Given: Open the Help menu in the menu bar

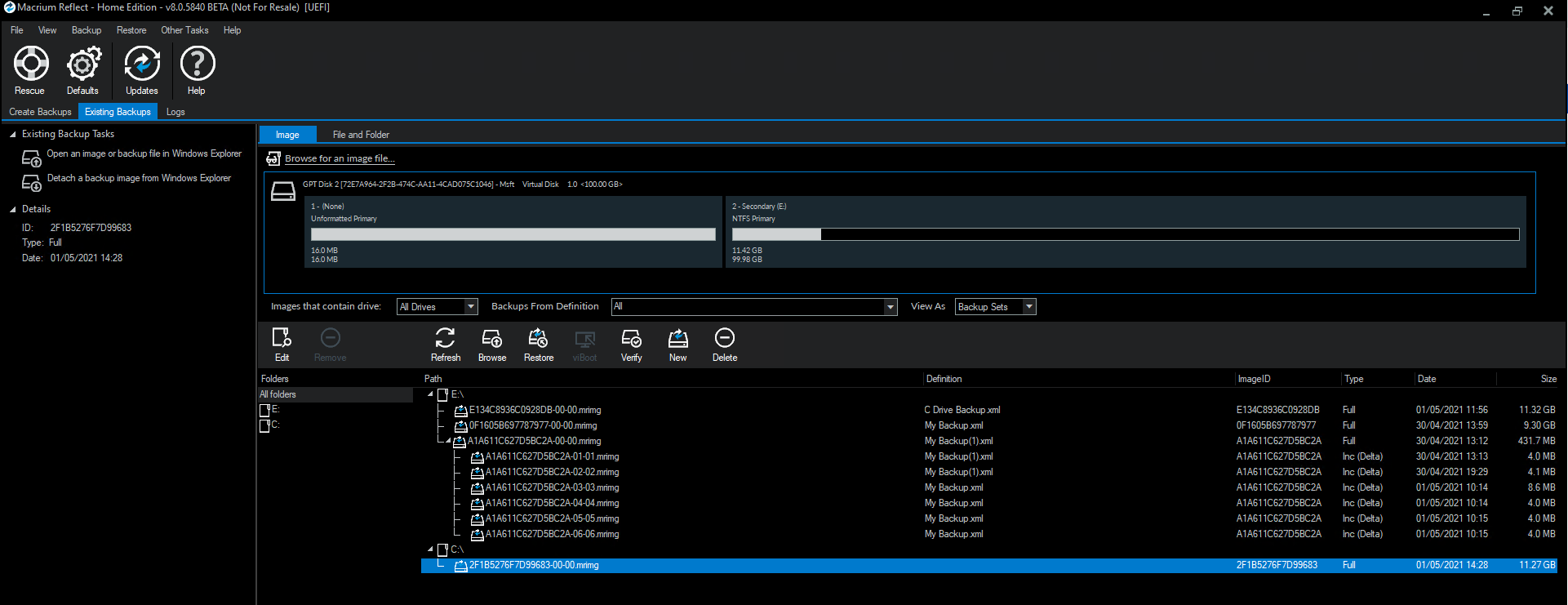Looking at the screenshot, I should [232, 30].
